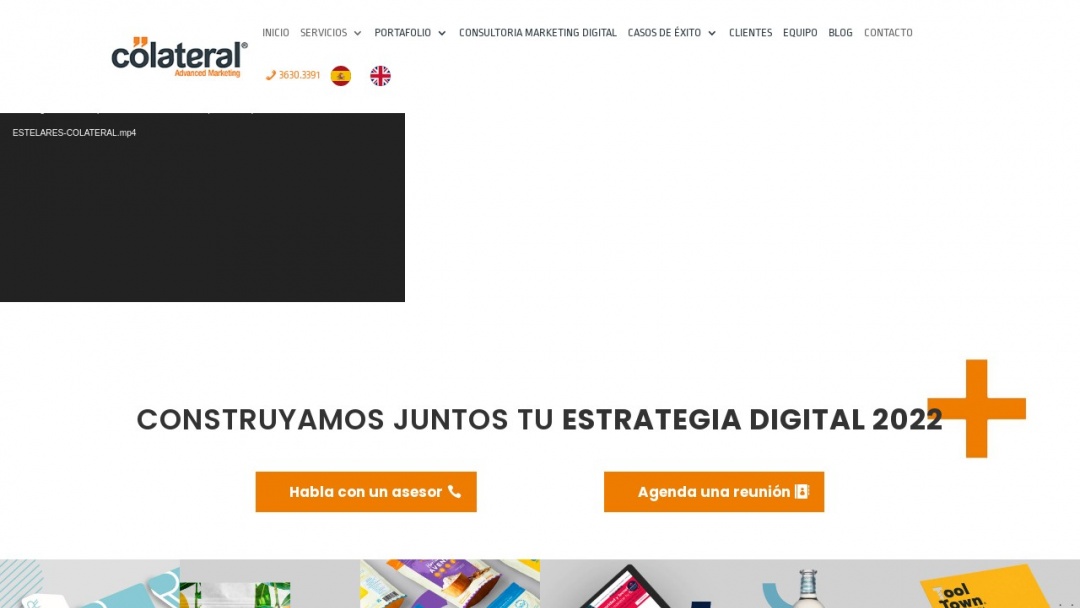Switch language using the British flag icon
The width and height of the screenshot is (1080, 608).
[380, 74]
